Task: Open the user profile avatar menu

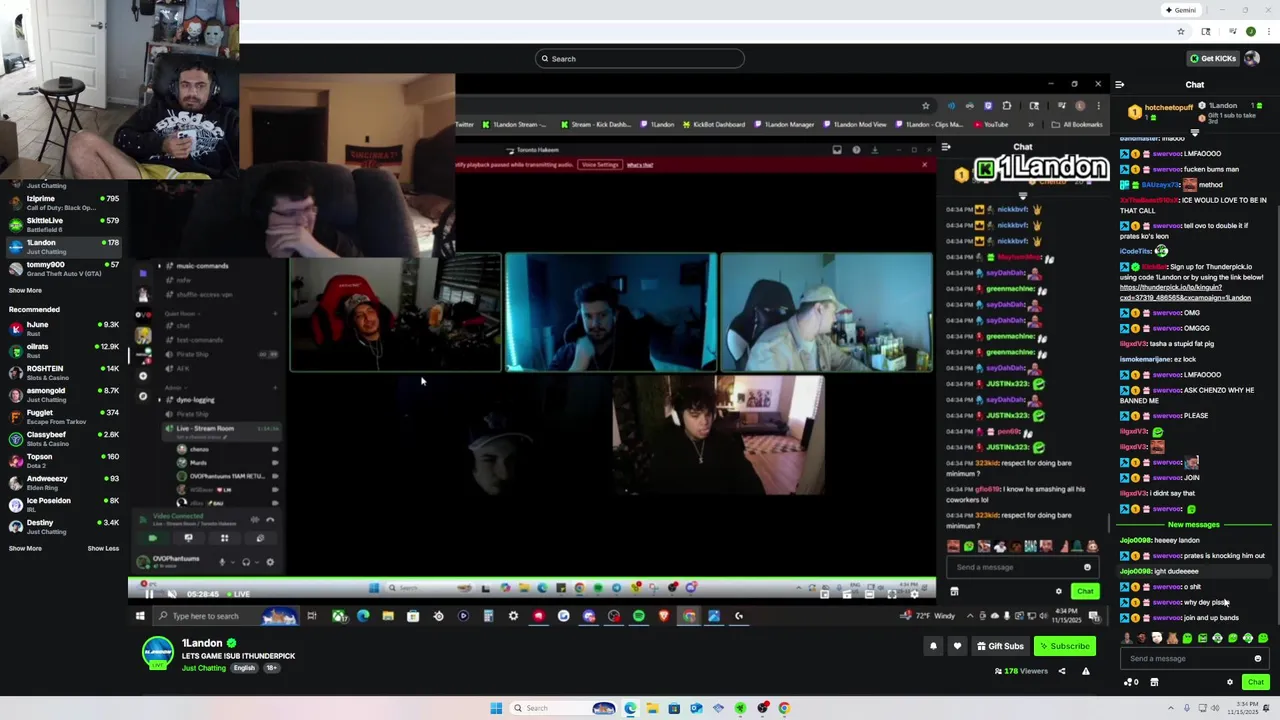Action: 1252,58
